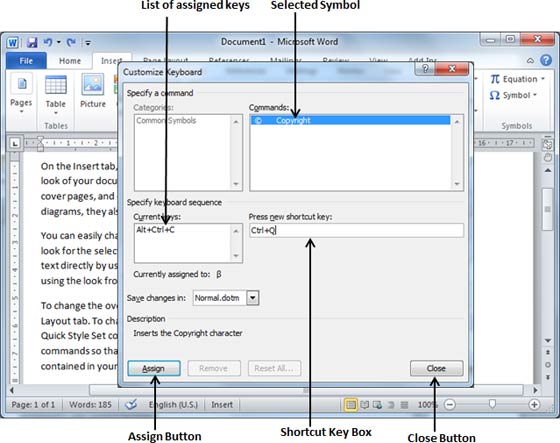Toggle the ruler icon above vertical scrollbar
This screenshot has height=443, width=560.
pos(547,144)
